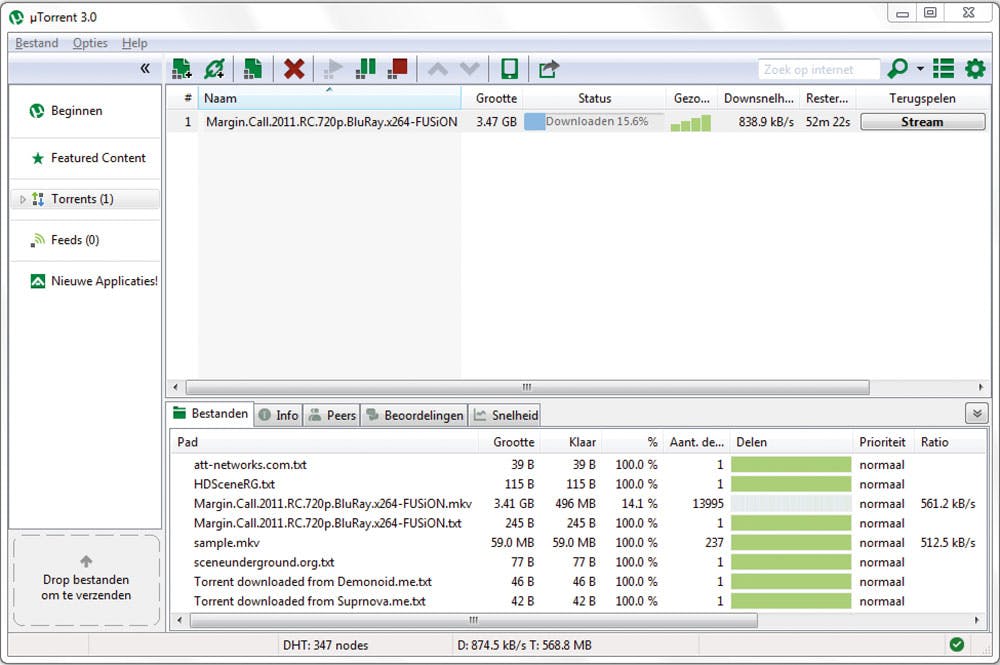Screen dimensions: 1000x665
Task: Click file list horizontal scrollbar thumb
Action: pyautogui.click(x=474, y=620)
